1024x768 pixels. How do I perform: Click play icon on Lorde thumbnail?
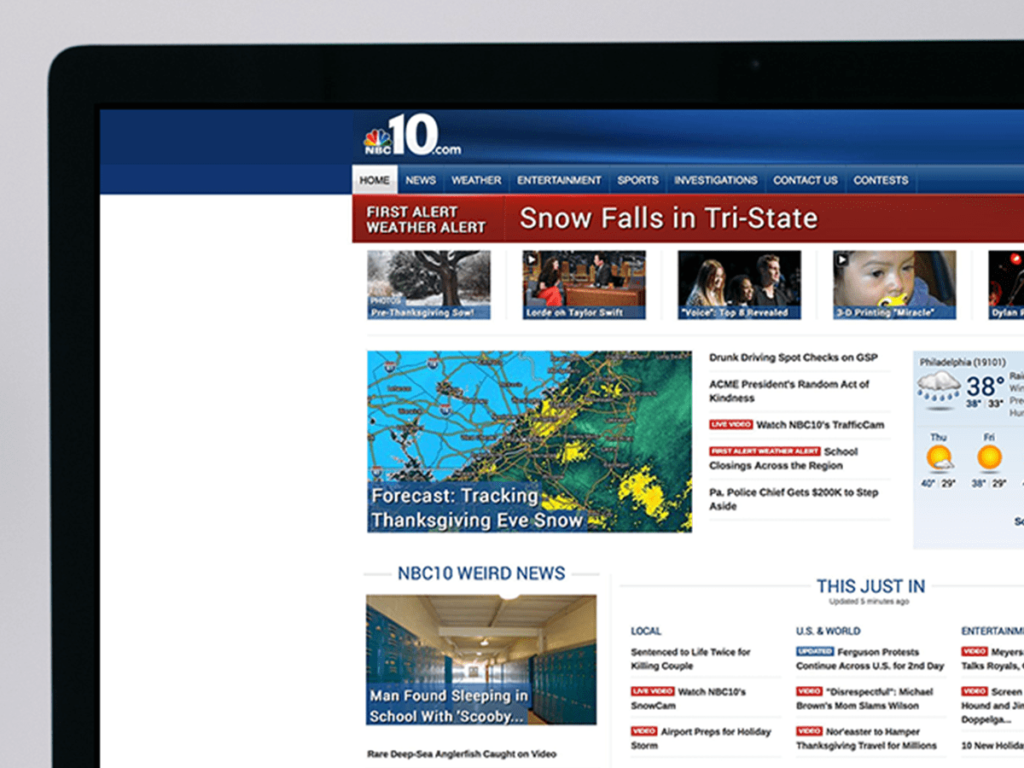[x=532, y=259]
